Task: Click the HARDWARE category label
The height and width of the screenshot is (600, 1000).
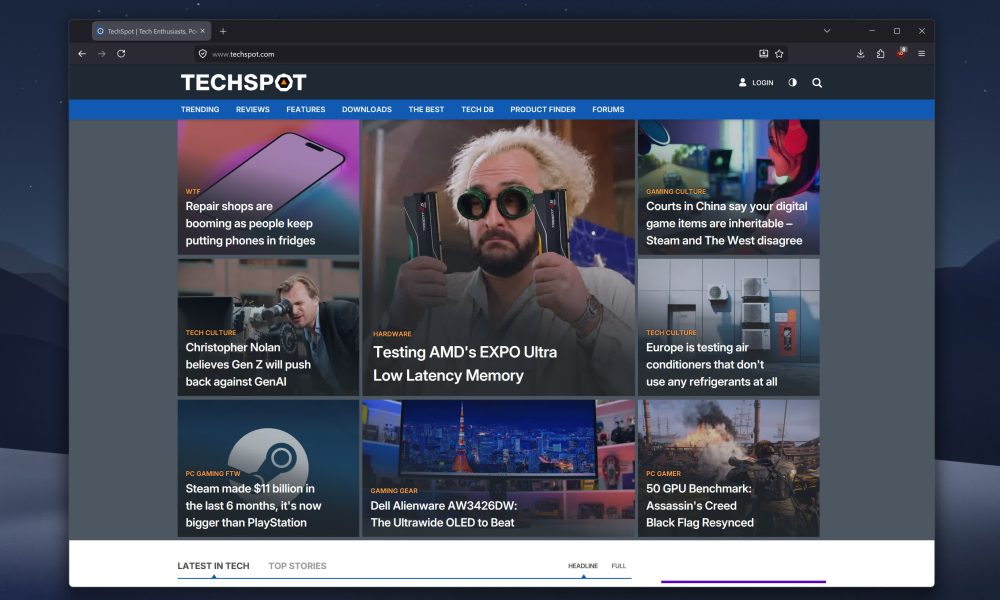Action: point(392,333)
